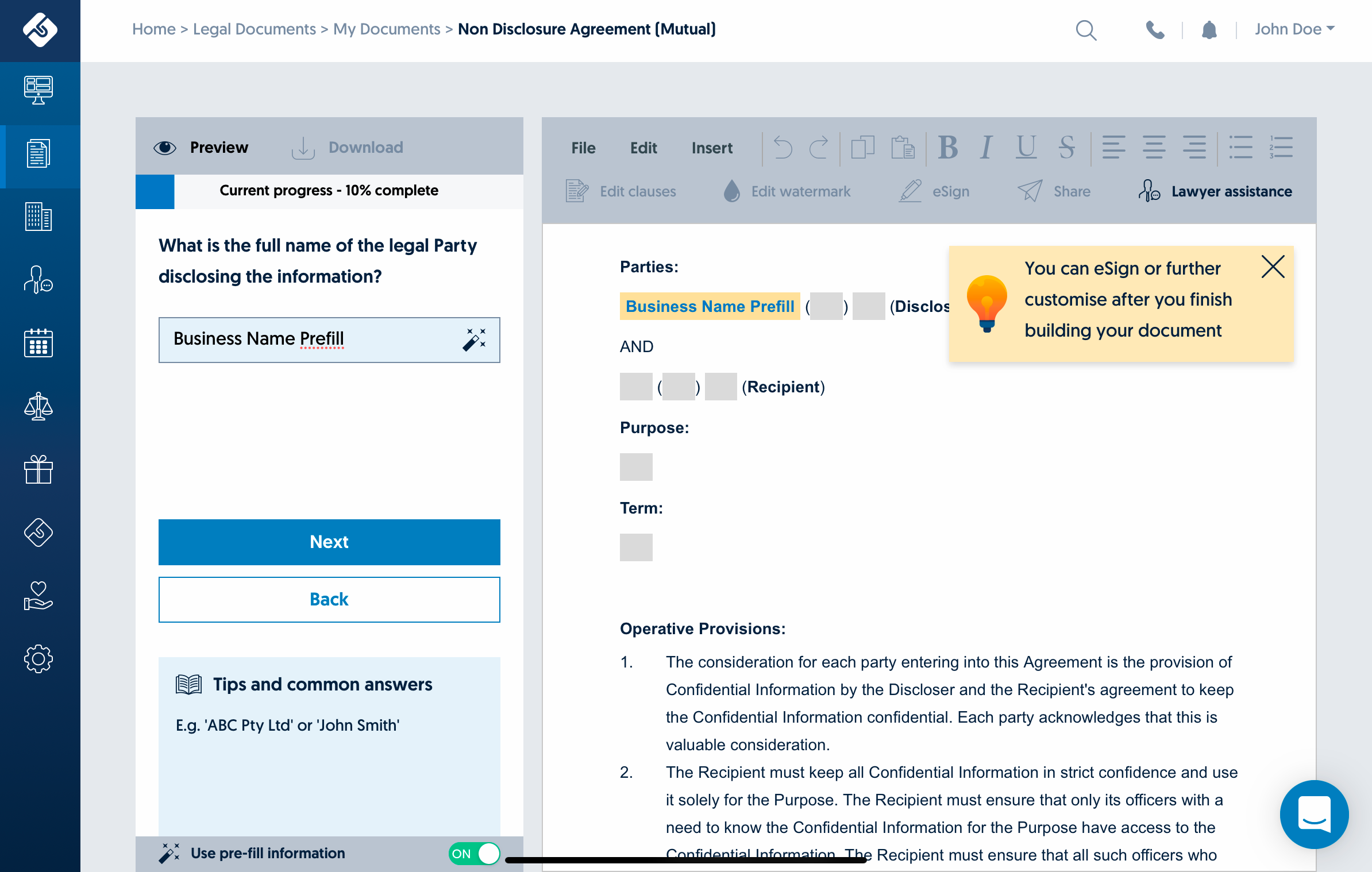Click the Tips and common answers heading
Viewport: 1372px width, 872px height.
click(x=322, y=684)
